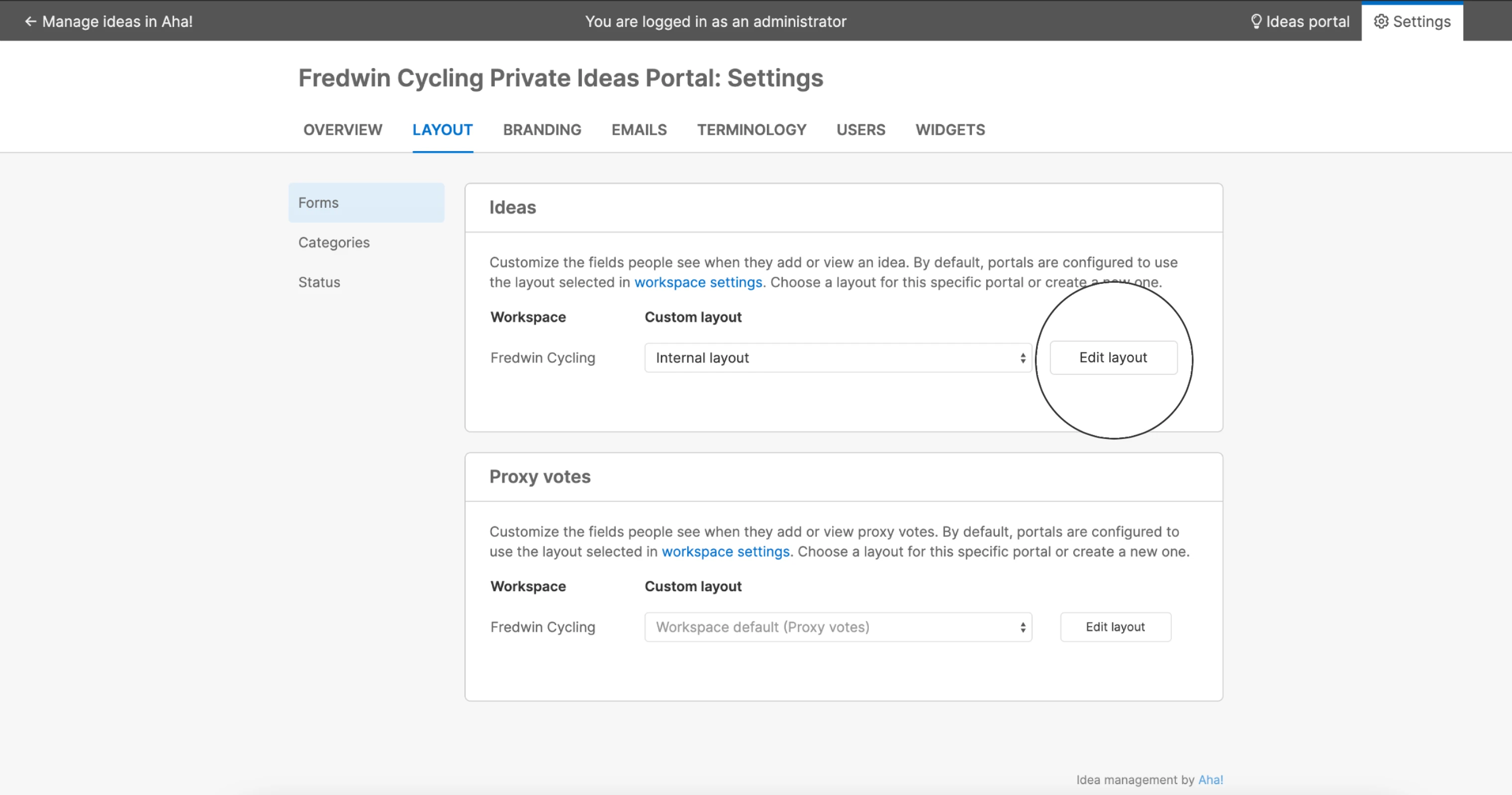Image resolution: width=1512 pixels, height=795 pixels.
Task: Open workspace settings link in Ideas section
Action: pyautogui.click(x=698, y=282)
